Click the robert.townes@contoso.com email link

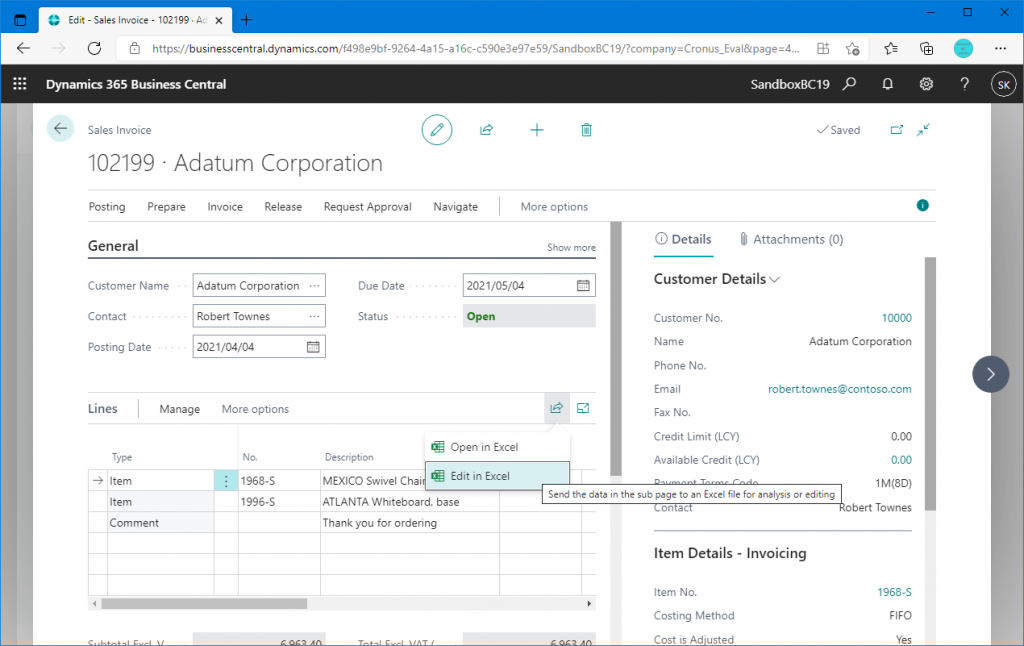840,389
